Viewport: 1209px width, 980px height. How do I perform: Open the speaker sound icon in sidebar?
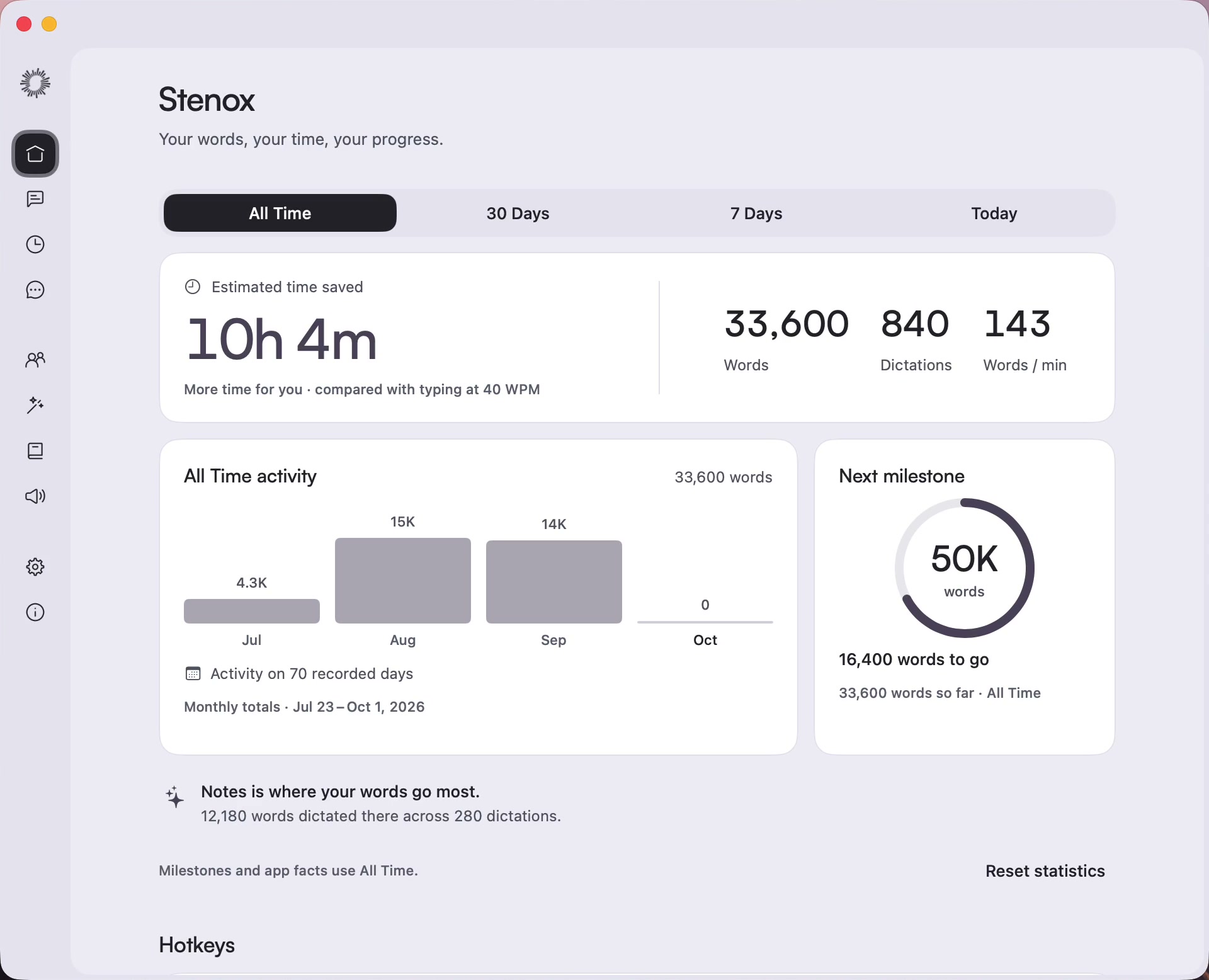click(x=35, y=496)
